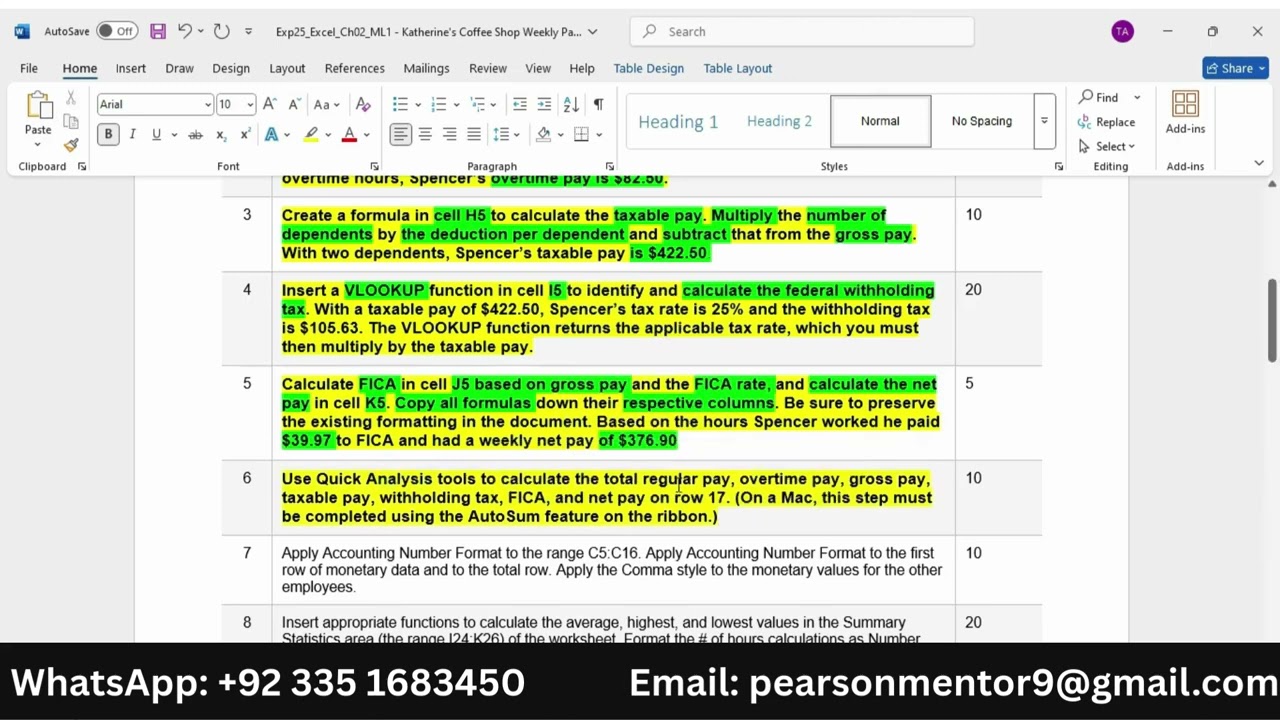
Task: Toggle Align Left
Action: 400,134
